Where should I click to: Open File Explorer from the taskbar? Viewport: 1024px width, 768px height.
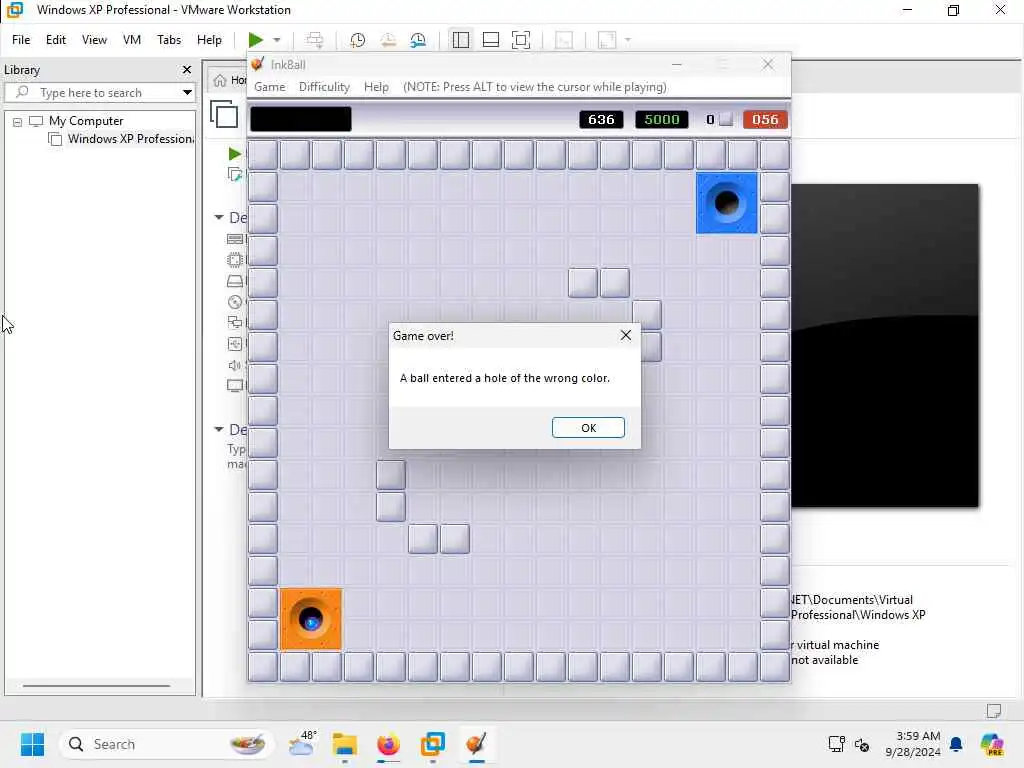coord(345,744)
